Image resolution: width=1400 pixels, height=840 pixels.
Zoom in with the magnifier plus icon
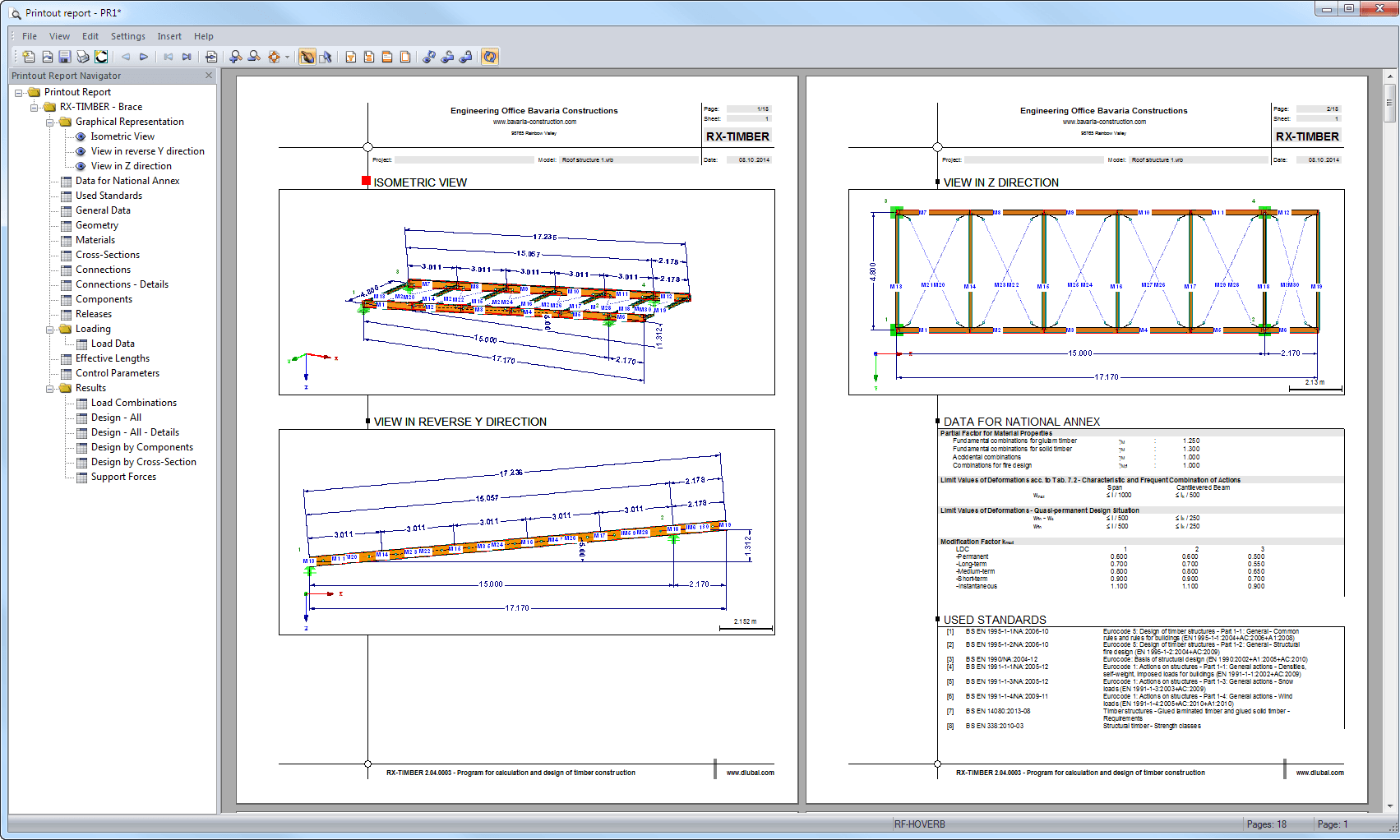tap(236, 57)
